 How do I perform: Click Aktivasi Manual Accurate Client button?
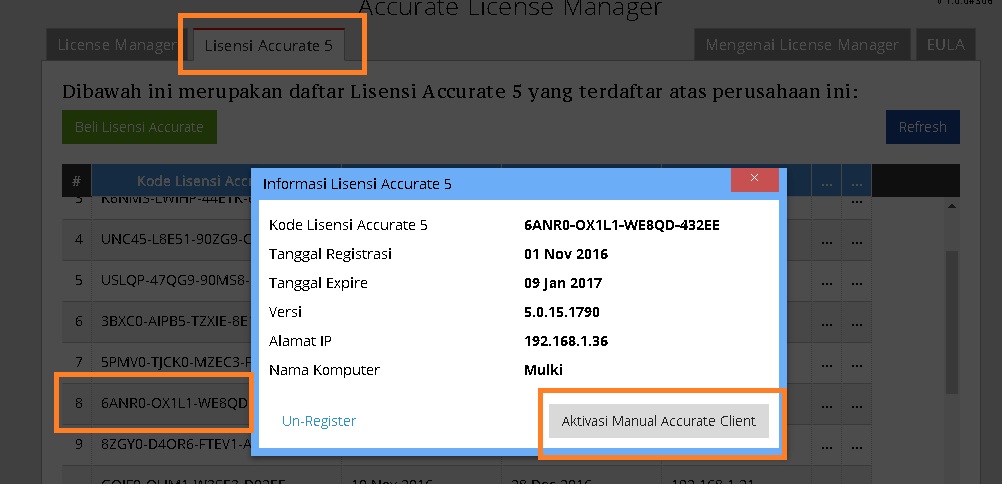click(x=659, y=421)
